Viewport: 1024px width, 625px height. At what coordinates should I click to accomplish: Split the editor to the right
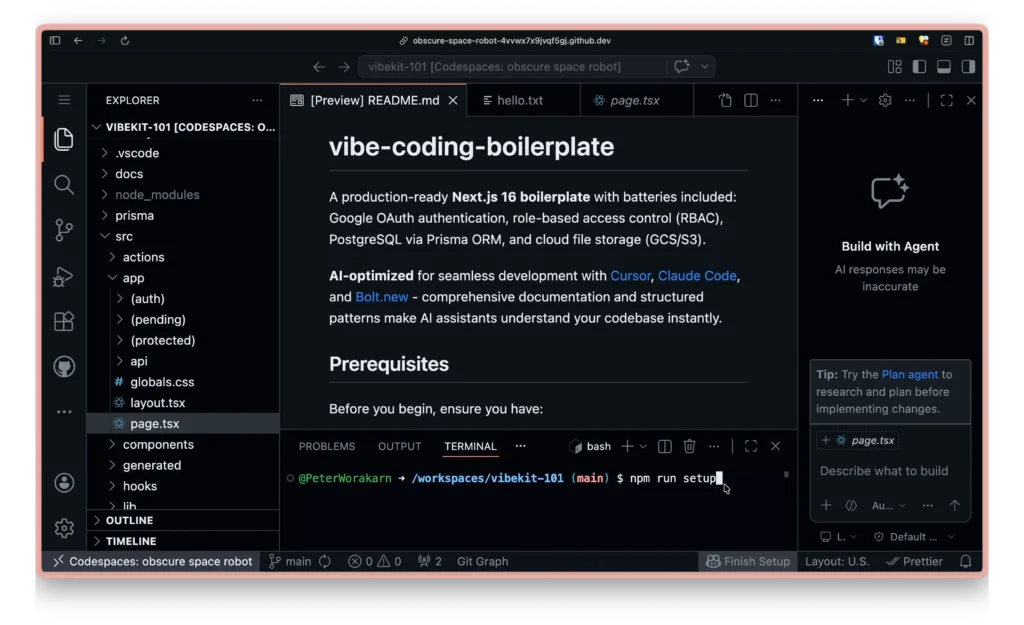[x=751, y=101]
